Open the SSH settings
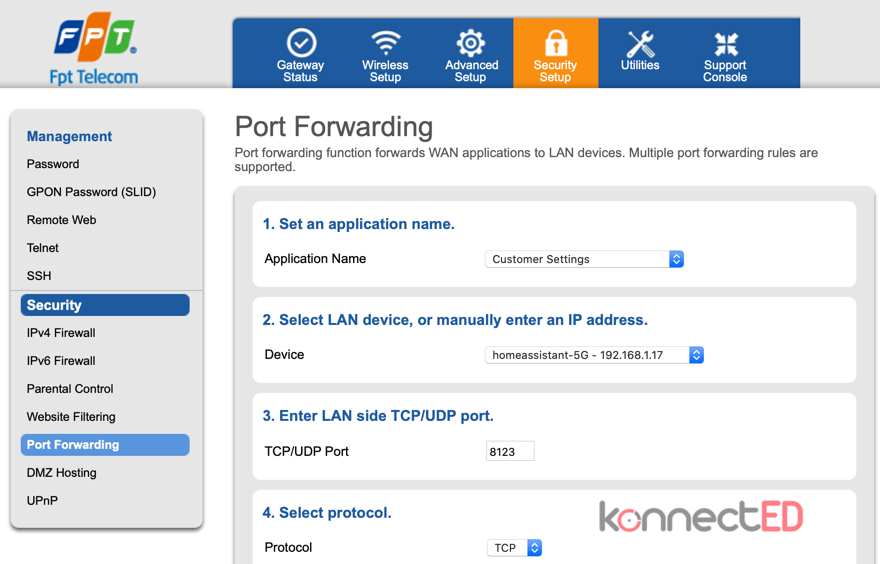The height and width of the screenshot is (564, 880). tap(39, 276)
